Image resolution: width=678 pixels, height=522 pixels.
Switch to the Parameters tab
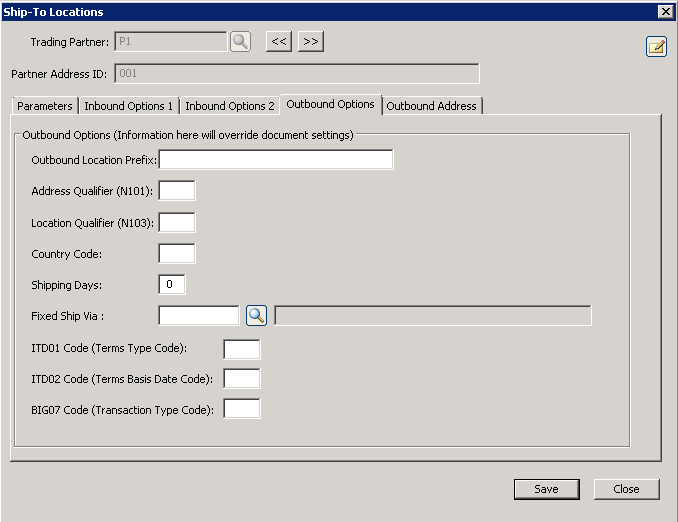pyautogui.click(x=45, y=106)
